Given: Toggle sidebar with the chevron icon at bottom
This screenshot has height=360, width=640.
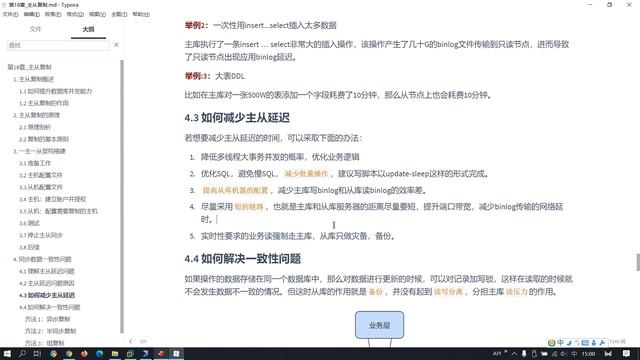Looking at the screenshot, I should 131,342.
